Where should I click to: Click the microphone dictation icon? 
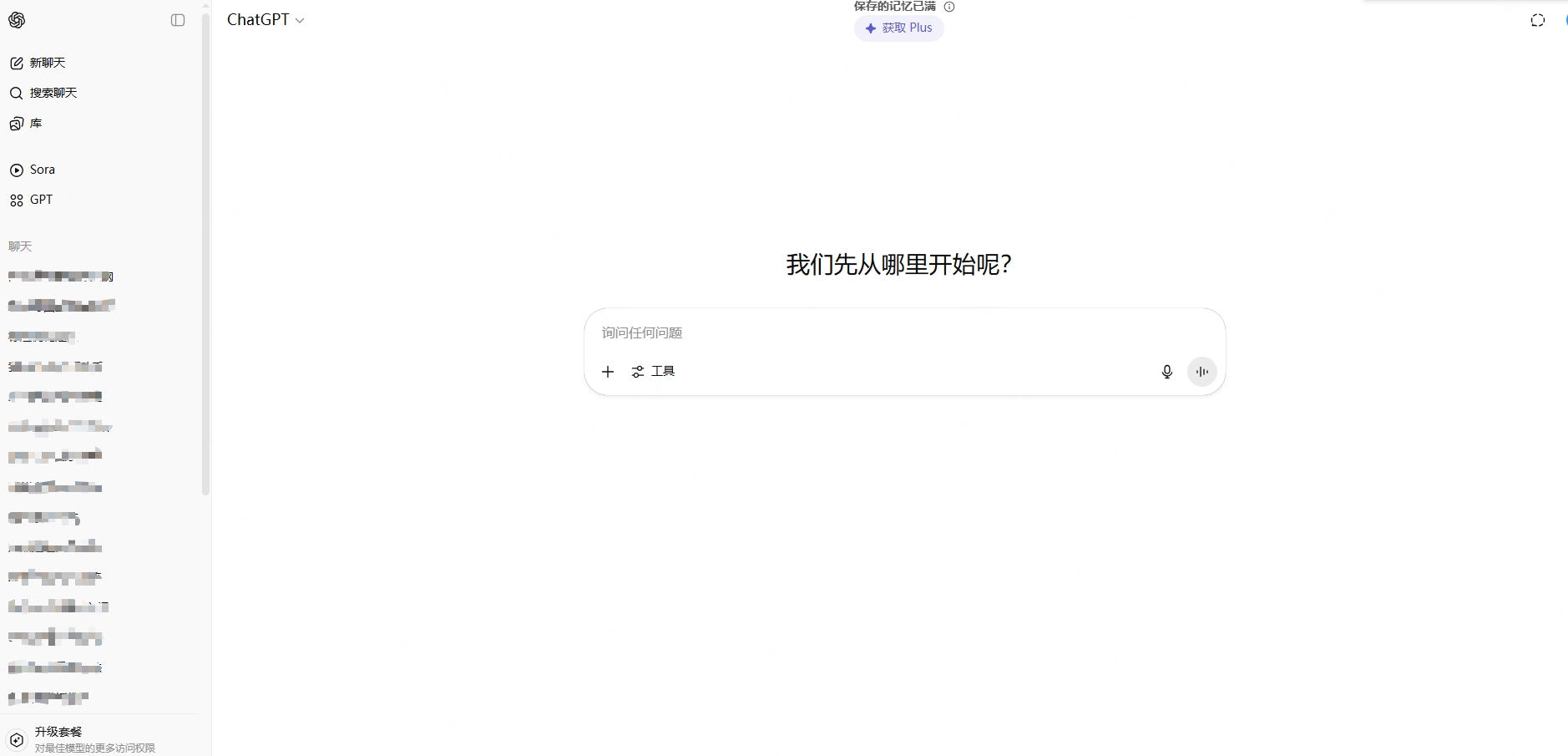(x=1167, y=372)
